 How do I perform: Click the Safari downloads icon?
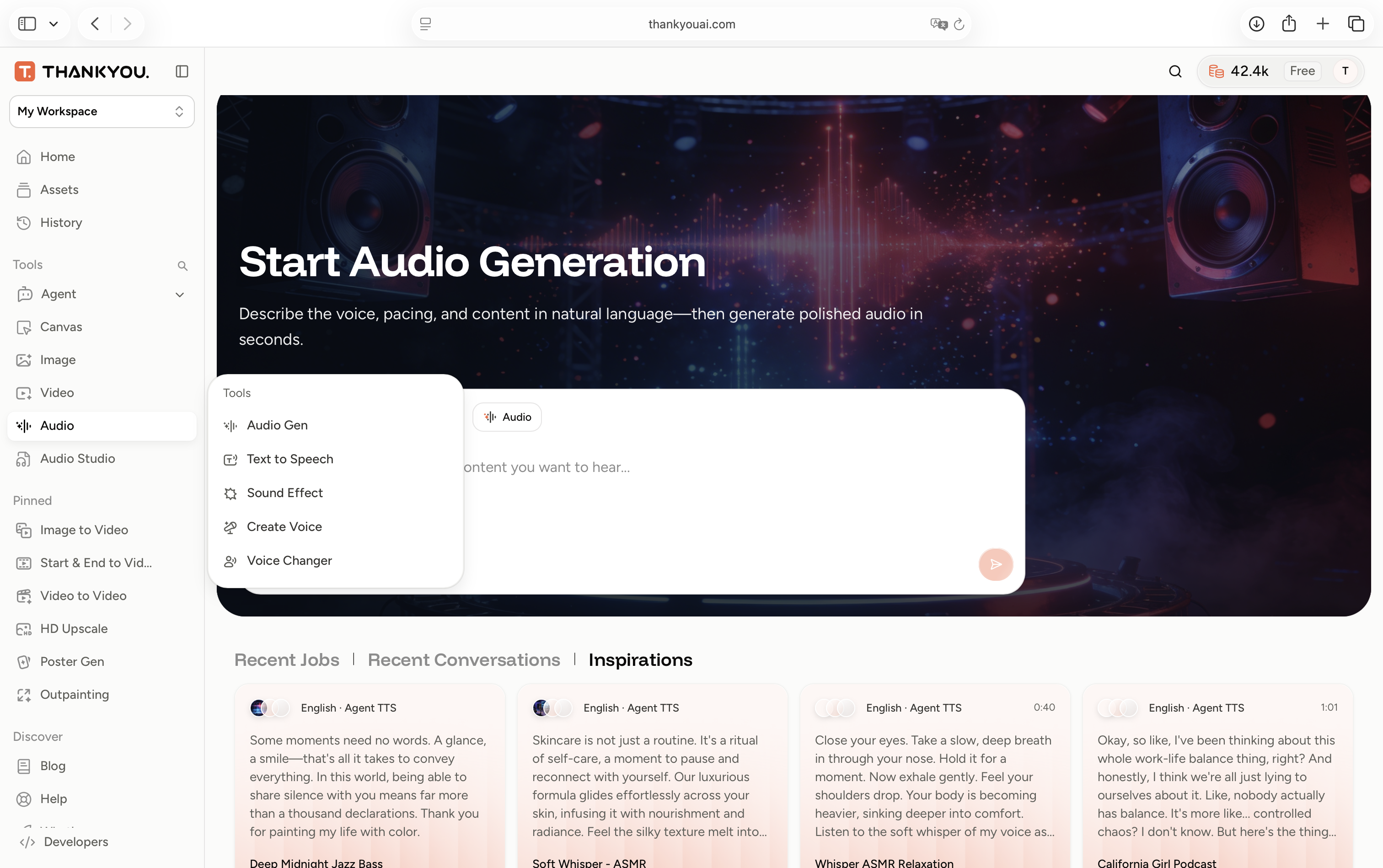1256,23
